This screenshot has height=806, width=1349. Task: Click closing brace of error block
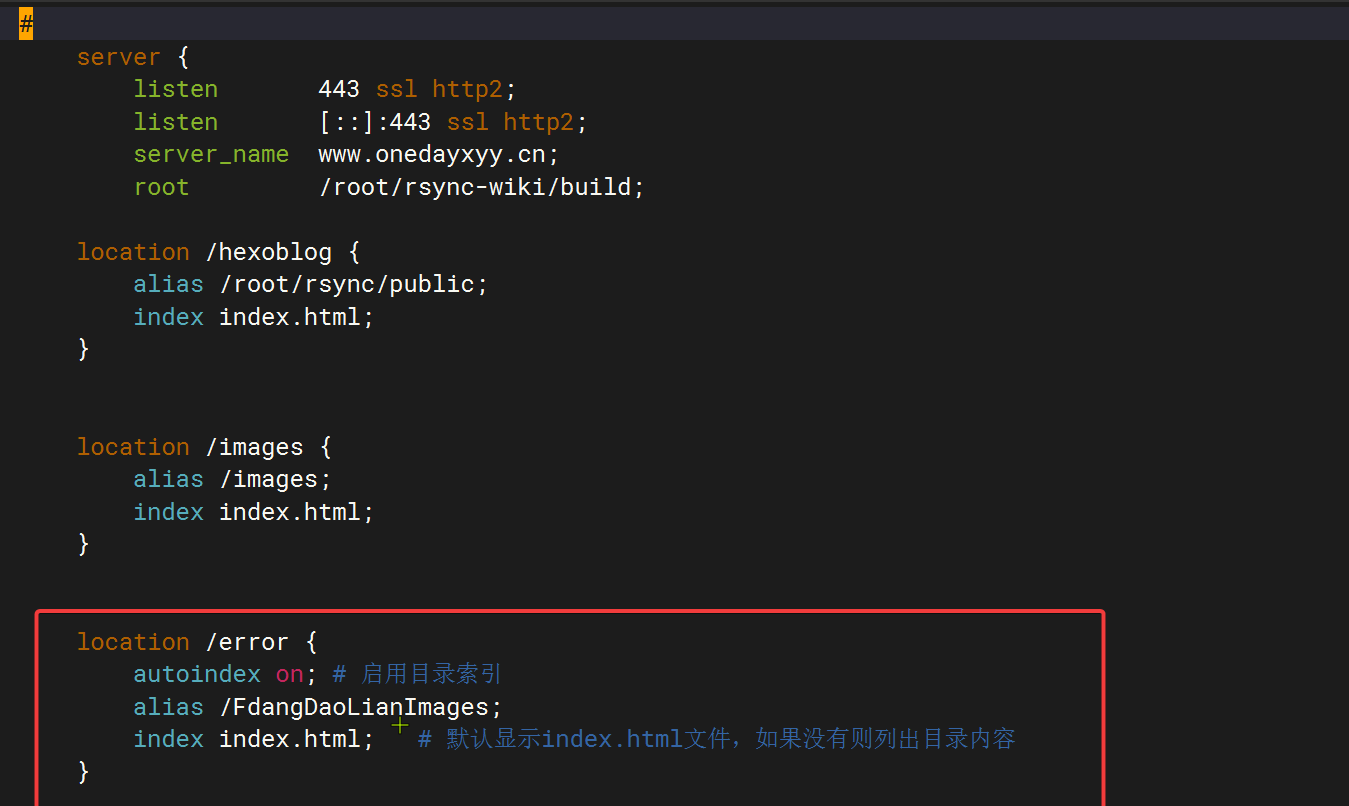point(83,772)
